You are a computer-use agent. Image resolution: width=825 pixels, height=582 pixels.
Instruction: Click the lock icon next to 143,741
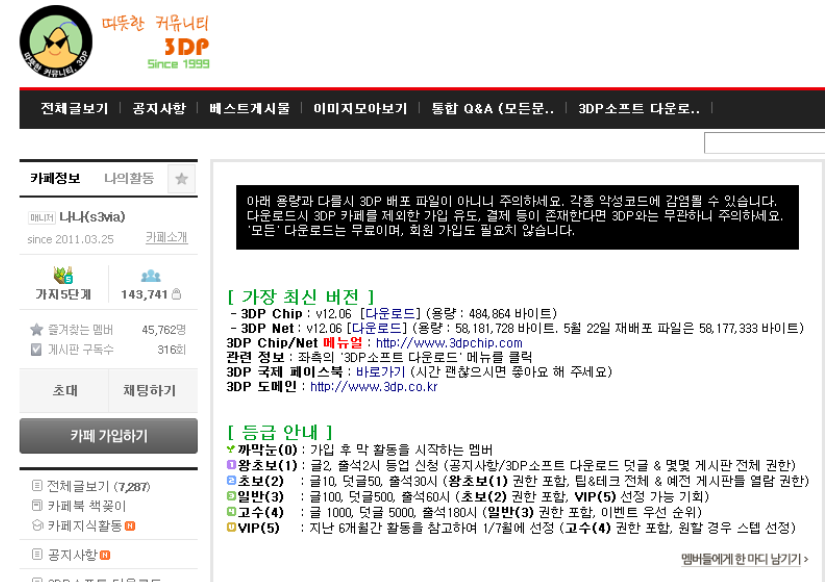(176, 294)
